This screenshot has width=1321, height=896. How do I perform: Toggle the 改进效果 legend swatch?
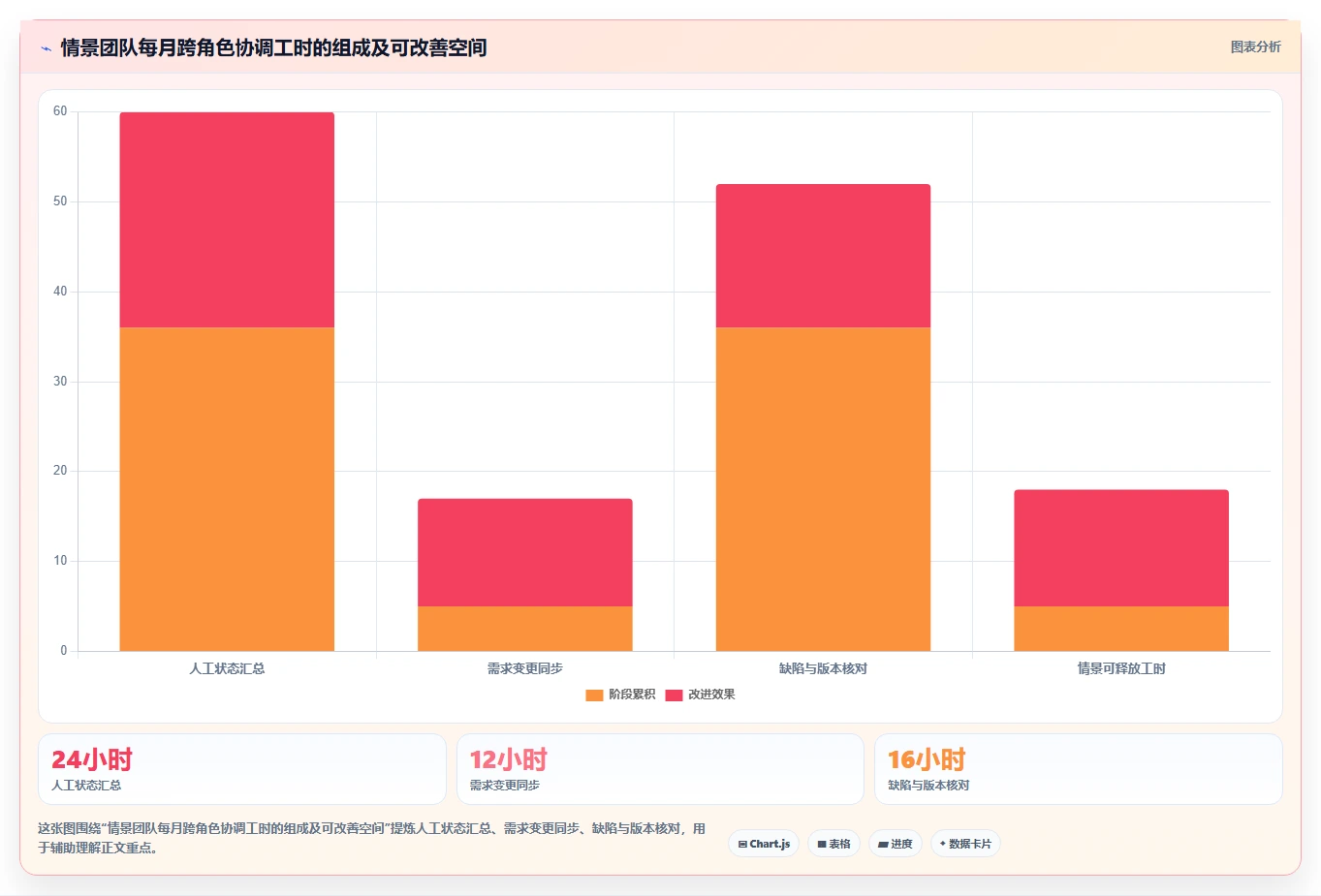click(674, 695)
